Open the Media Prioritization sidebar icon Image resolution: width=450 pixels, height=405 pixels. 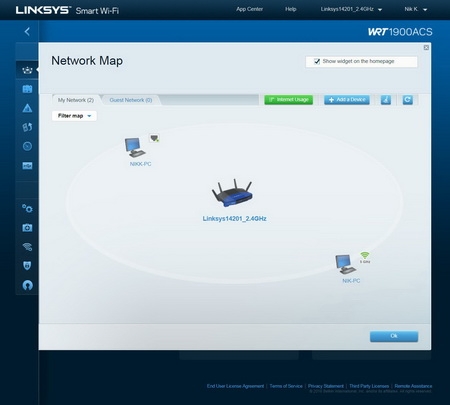[27, 127]
